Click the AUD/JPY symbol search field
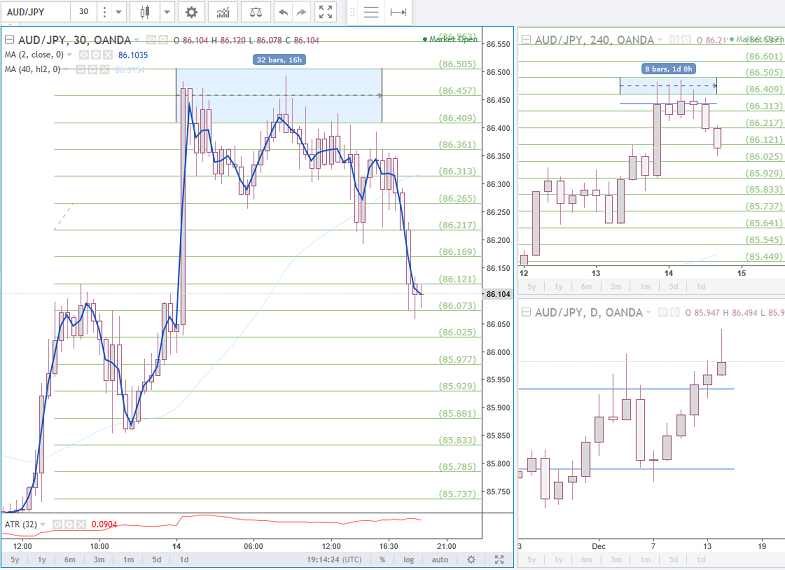 36,12
